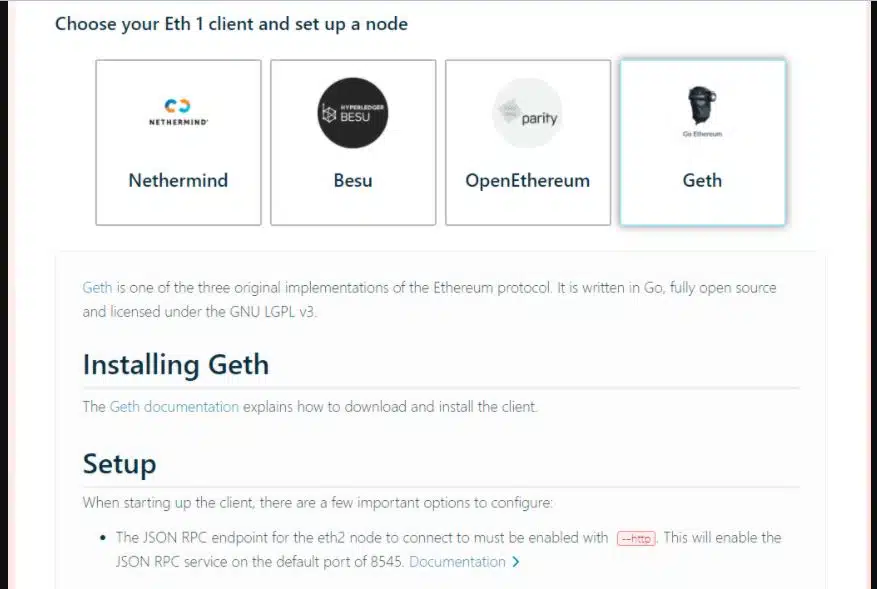Click the Go Ethereum gopher mascot icon
The width and height of the screenshot is (877, 589).
point(701,105)
